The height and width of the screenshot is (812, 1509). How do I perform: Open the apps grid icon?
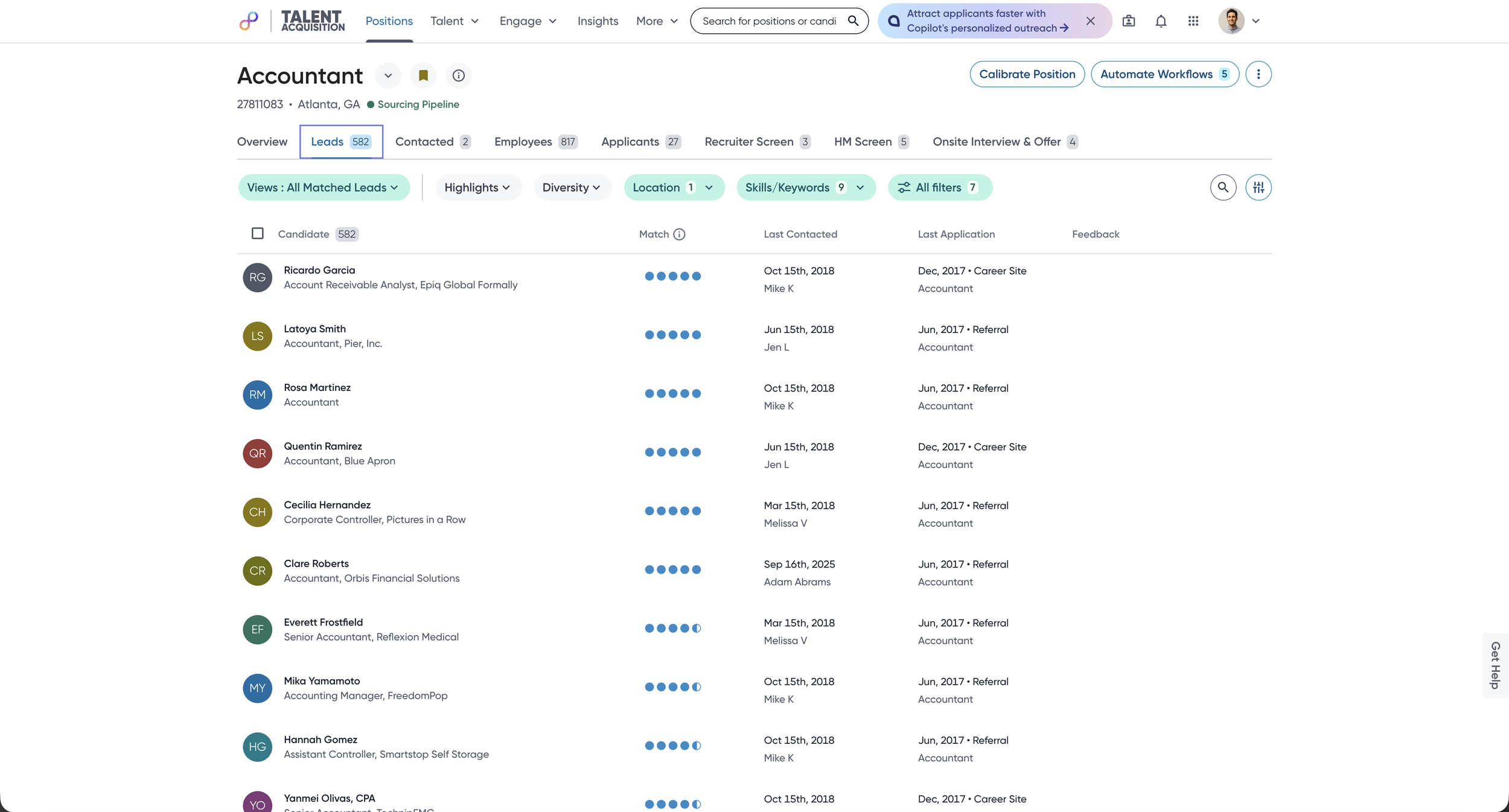coord(1193,21)
